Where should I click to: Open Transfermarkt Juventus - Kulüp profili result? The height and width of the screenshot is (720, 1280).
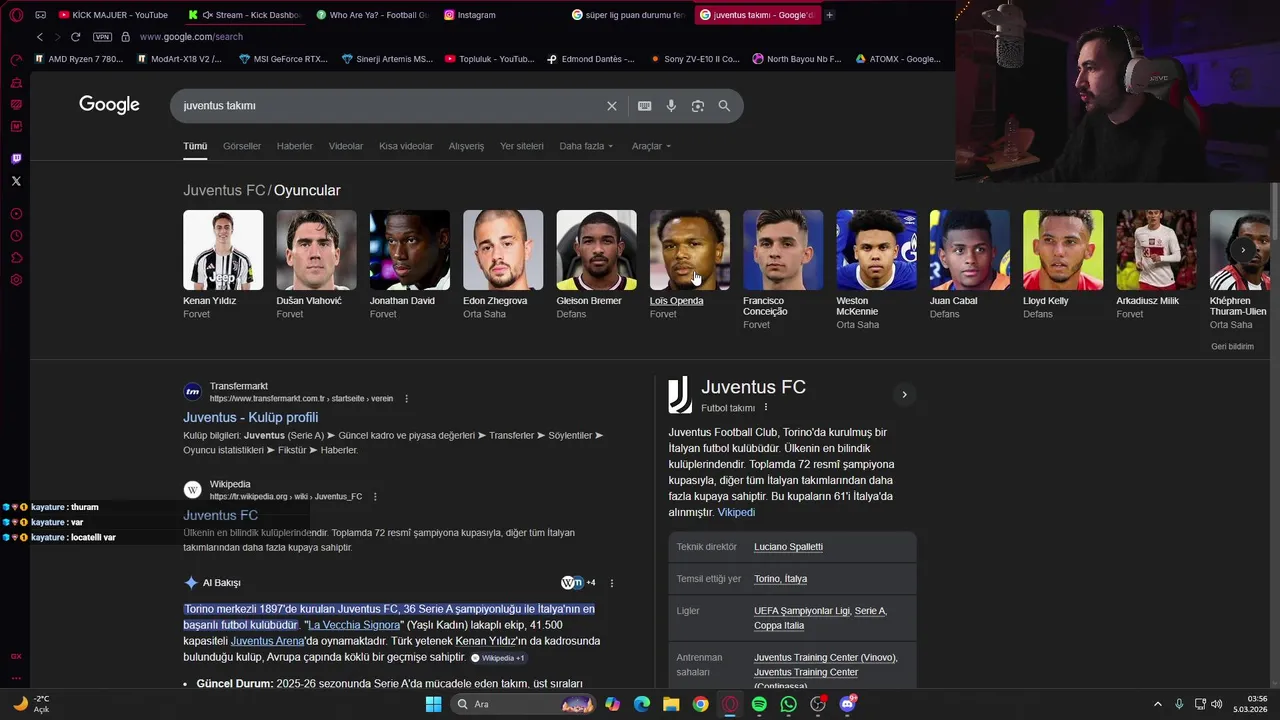[250, 417]
